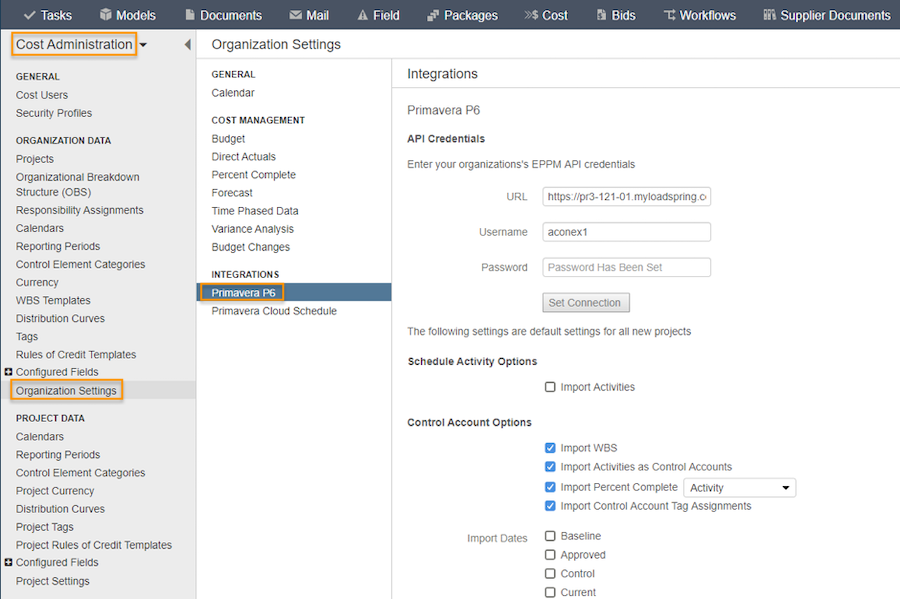Click the URL input field
The image size is (900, 599).
pos(626,196)
